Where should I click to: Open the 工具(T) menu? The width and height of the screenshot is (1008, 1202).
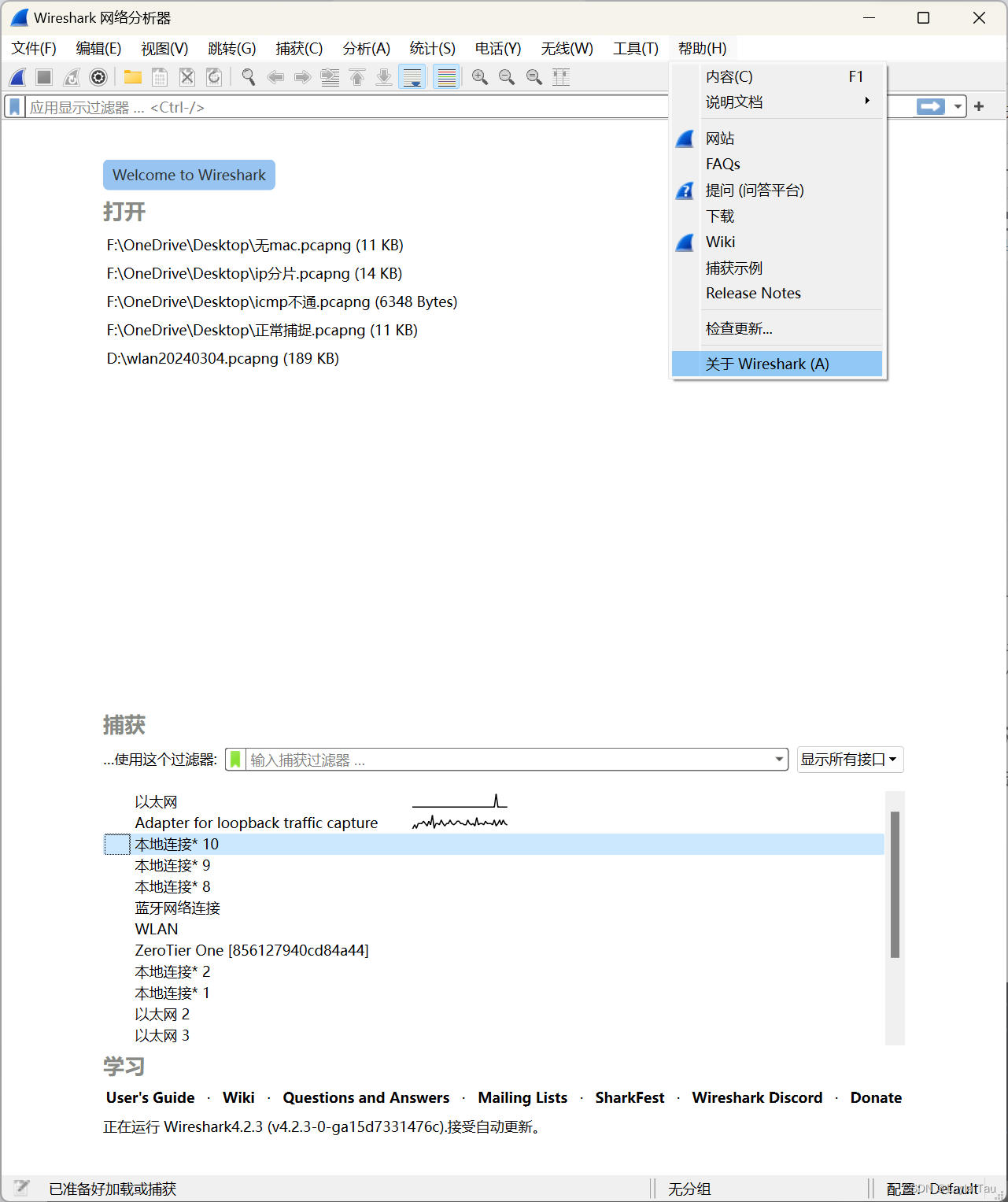[x=636, y=49]
